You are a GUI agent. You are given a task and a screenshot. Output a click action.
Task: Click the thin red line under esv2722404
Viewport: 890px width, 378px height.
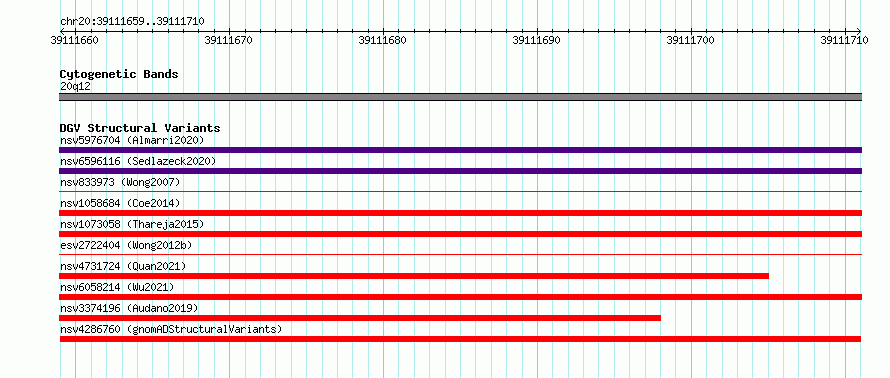click(x=460, y=255)
